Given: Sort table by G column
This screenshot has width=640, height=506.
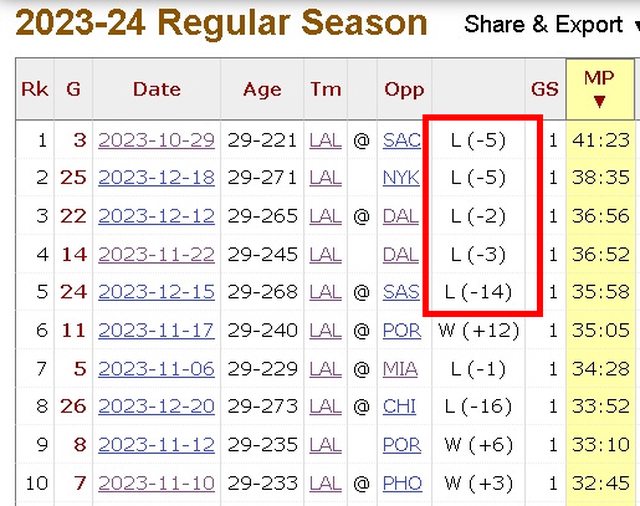Looking at the screenshot, I should (73, 89).
